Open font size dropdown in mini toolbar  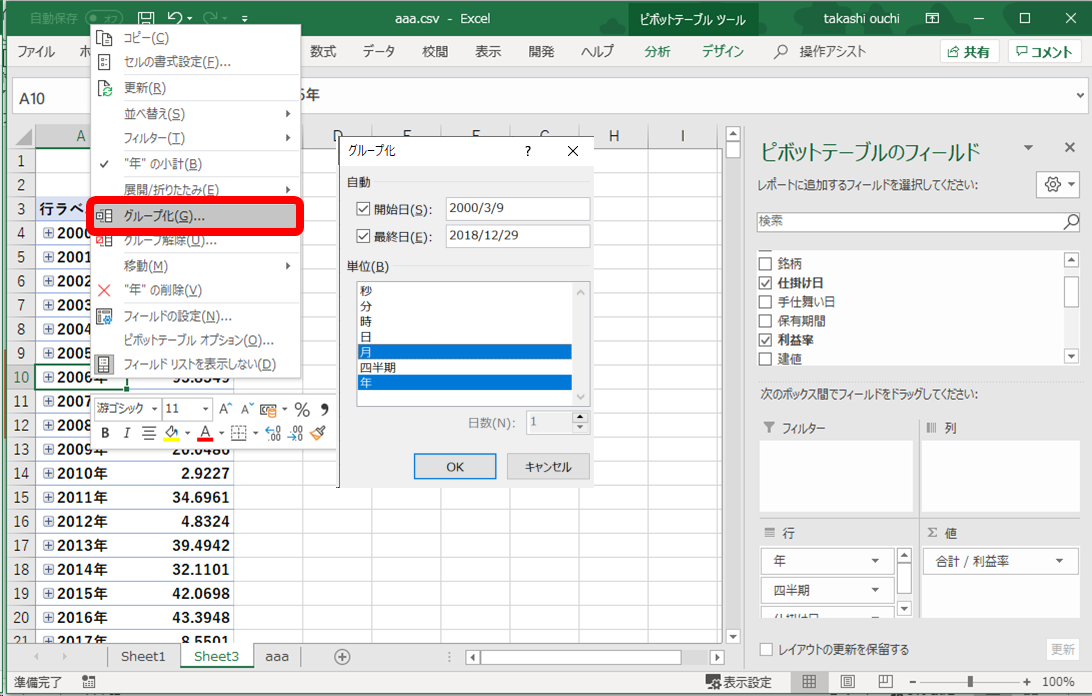[205, 409]
